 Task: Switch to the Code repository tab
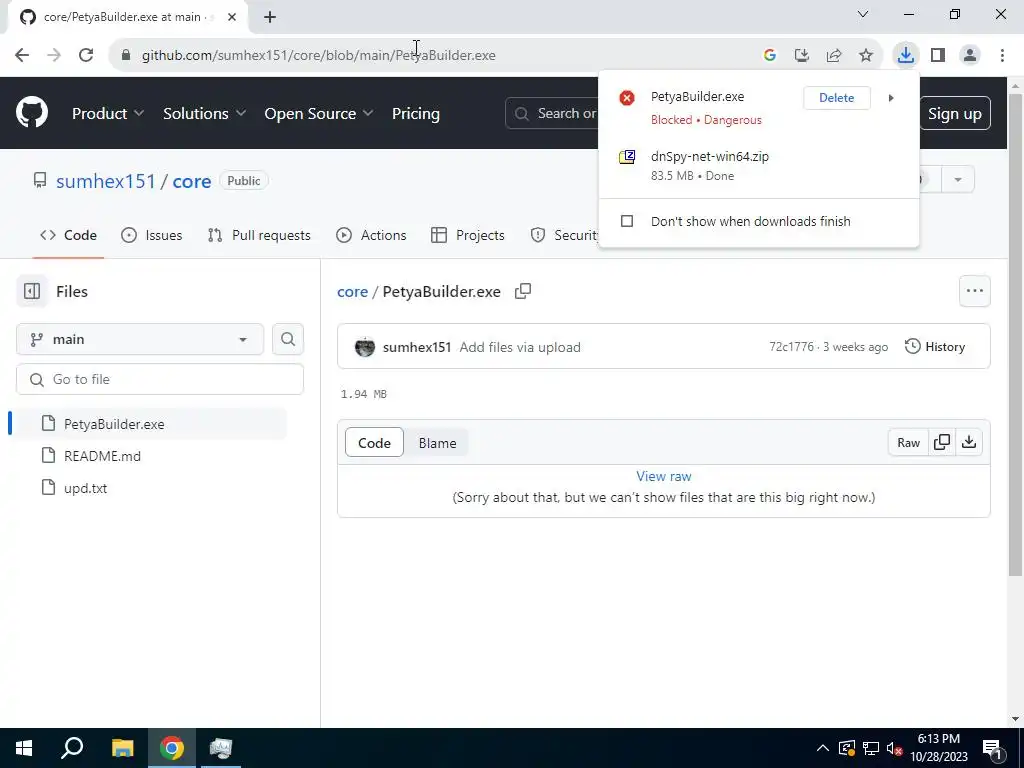pyautogui.click(x=68, y=235)
